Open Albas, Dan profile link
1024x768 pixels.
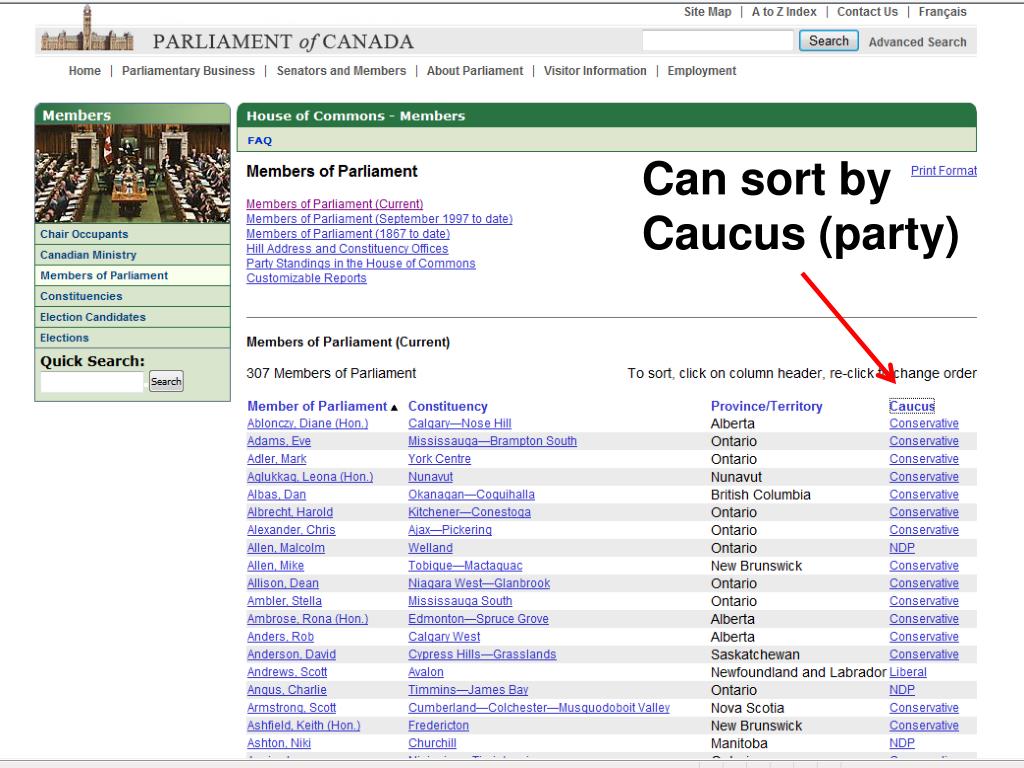click(276, 494)
